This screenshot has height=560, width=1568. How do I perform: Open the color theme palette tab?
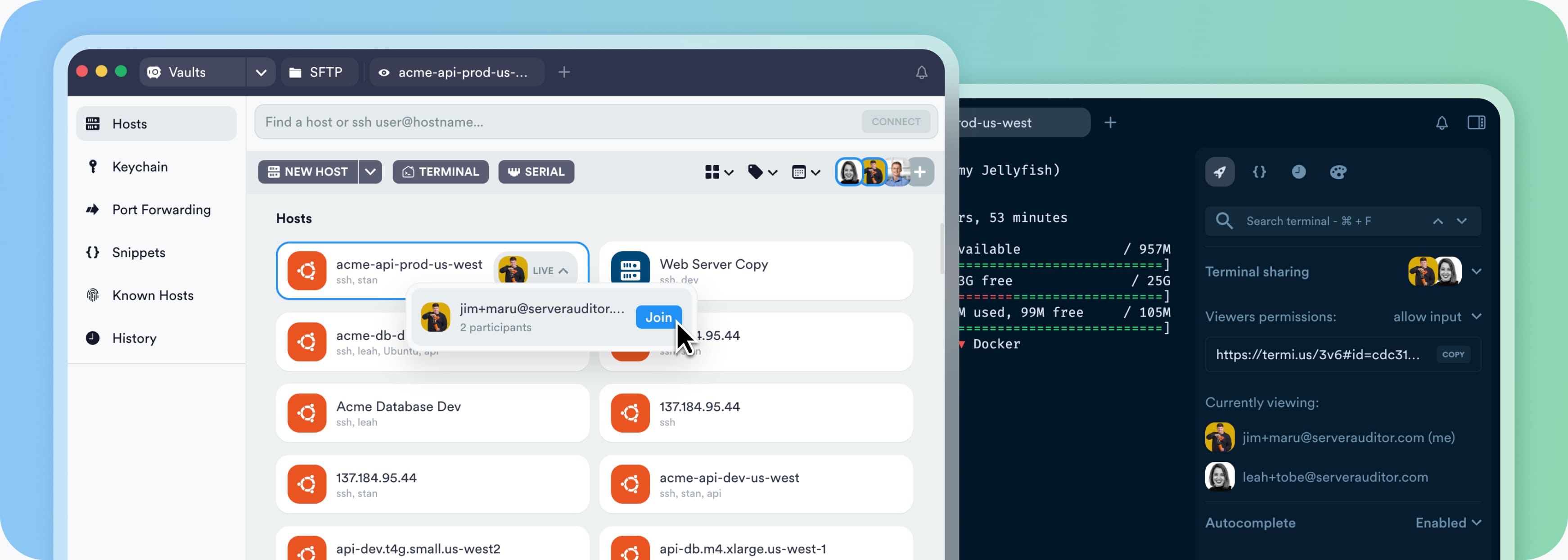pyautogui.click(x=1338, y=172)
